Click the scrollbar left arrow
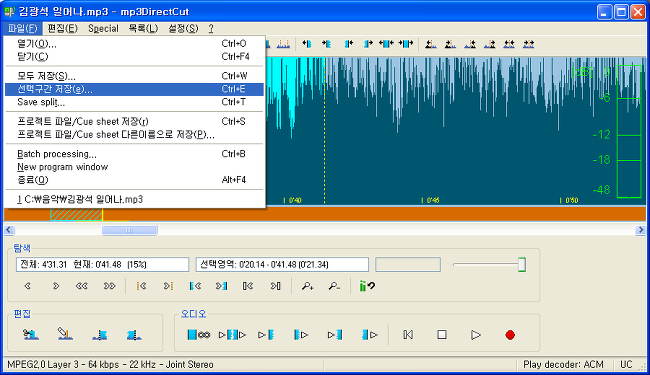 (x=9, y=230)
